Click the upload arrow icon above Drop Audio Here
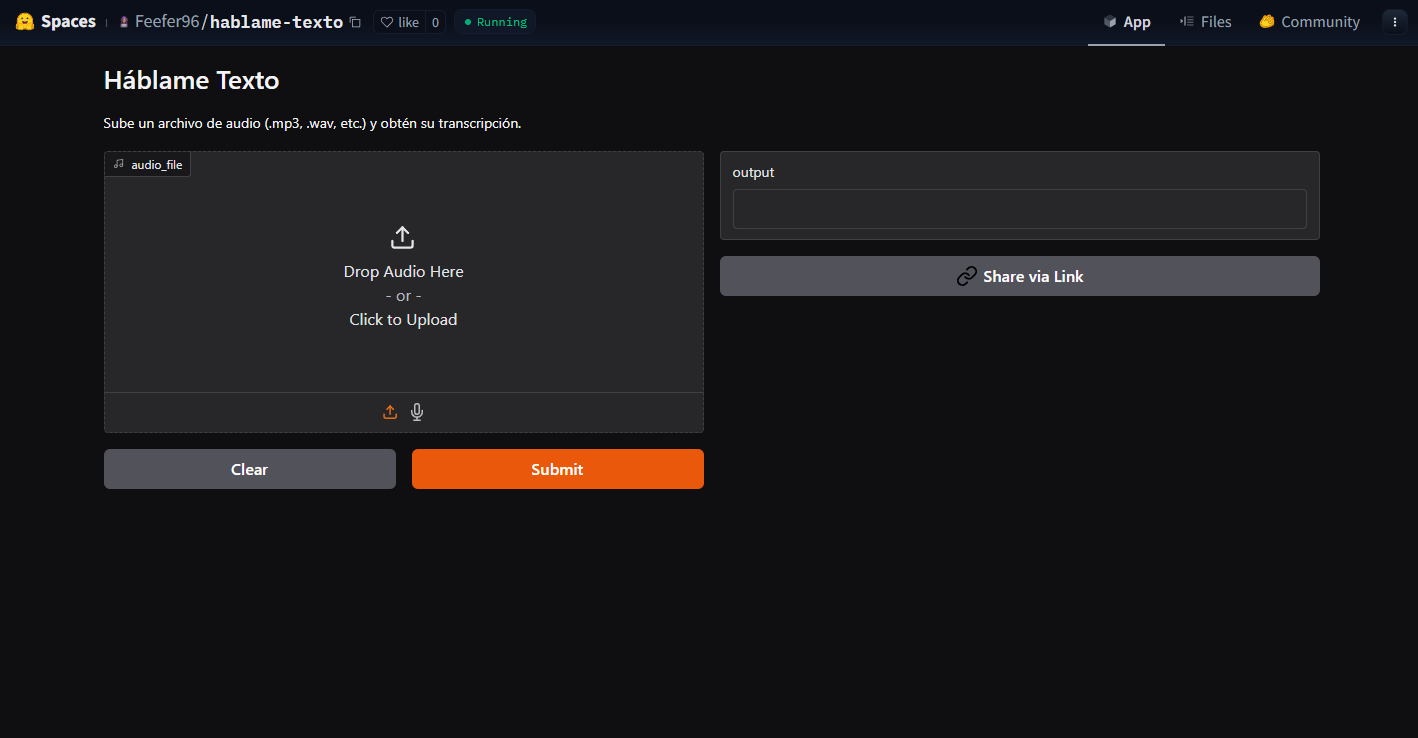Screen dimensions: 1418x738 click(x=402, y=238)
